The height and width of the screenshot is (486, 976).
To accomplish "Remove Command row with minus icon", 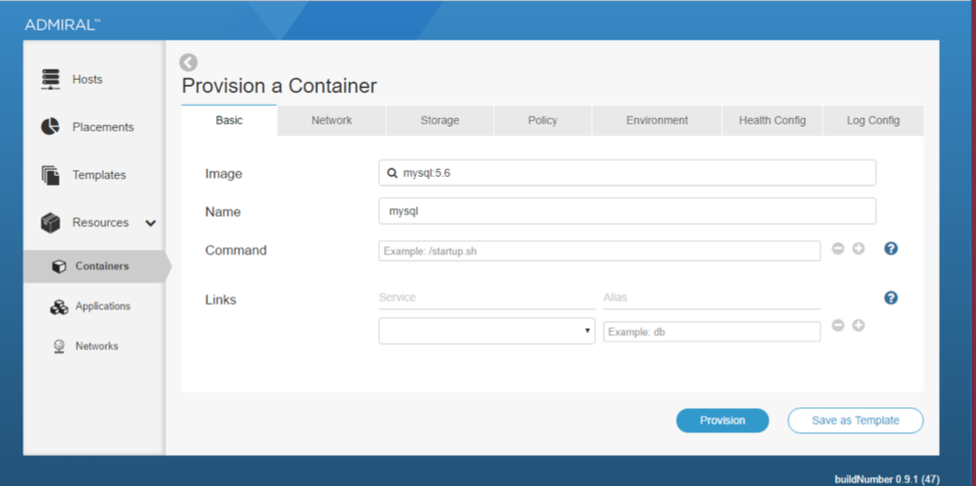I will coord(838,249).
